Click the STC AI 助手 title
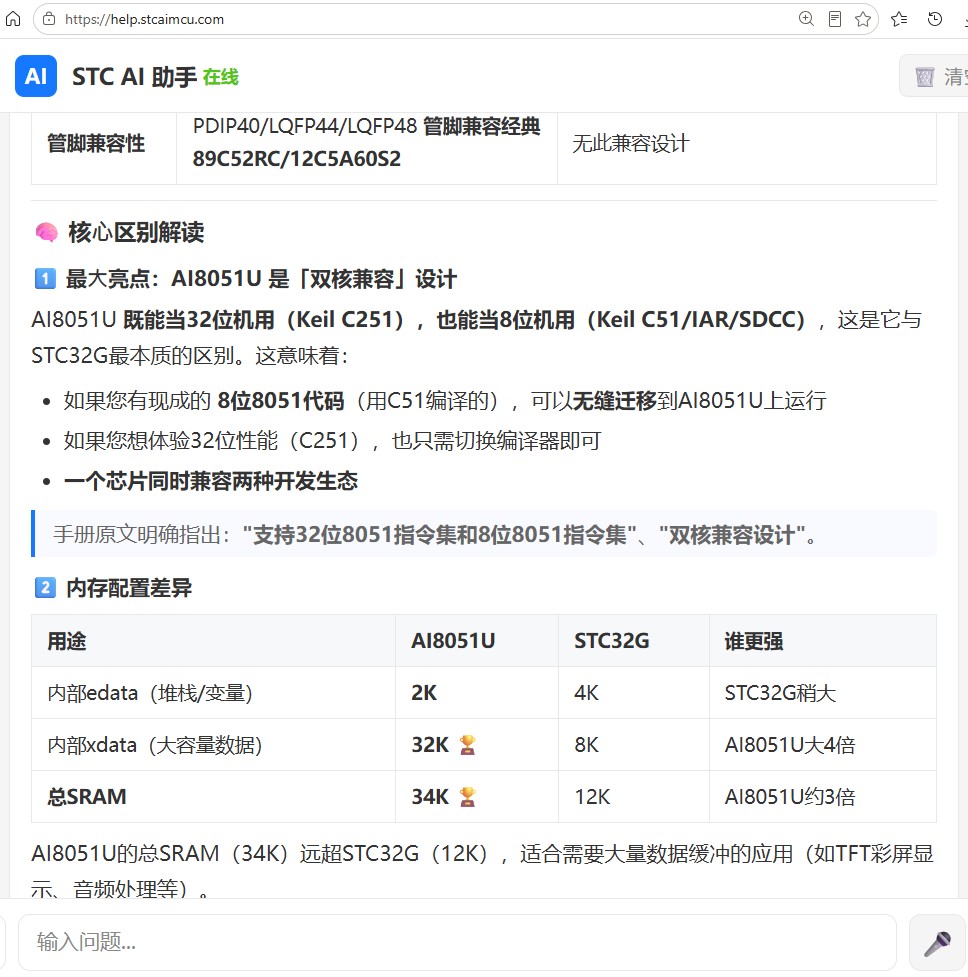This screenshot has width=968, height=977. click(135, 77)
